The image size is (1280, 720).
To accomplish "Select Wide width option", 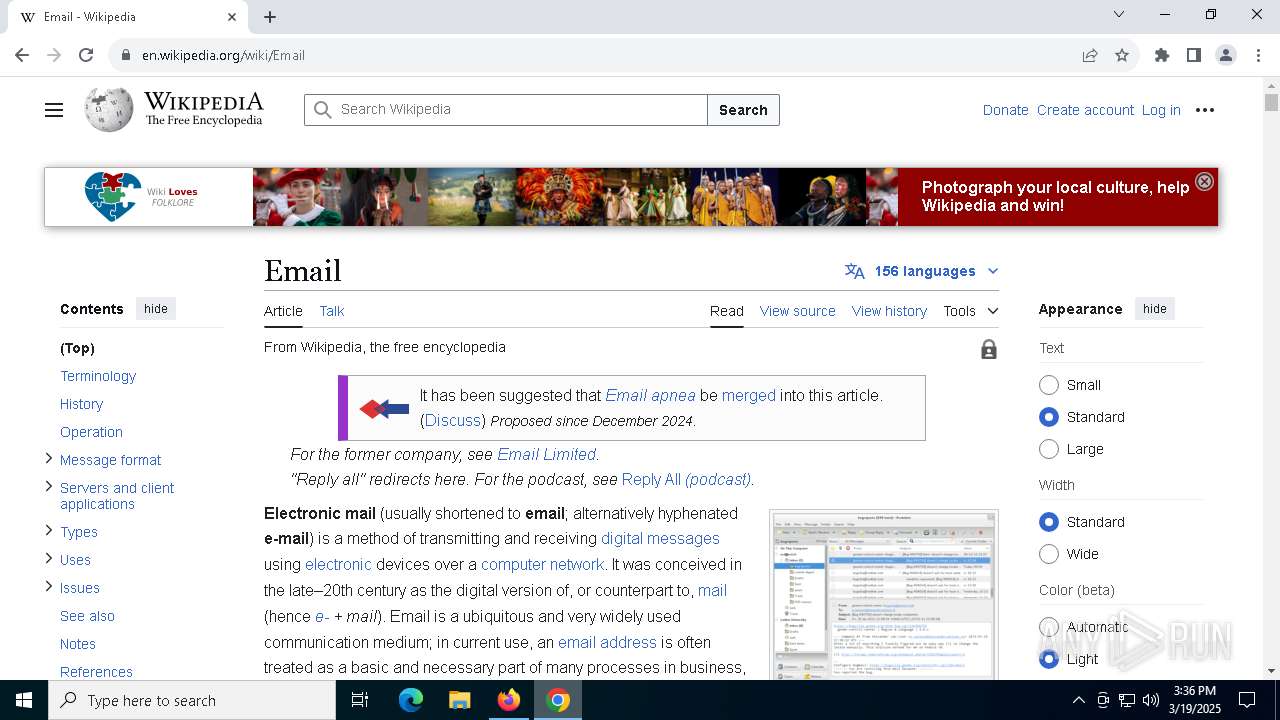I will [1049, 554].
